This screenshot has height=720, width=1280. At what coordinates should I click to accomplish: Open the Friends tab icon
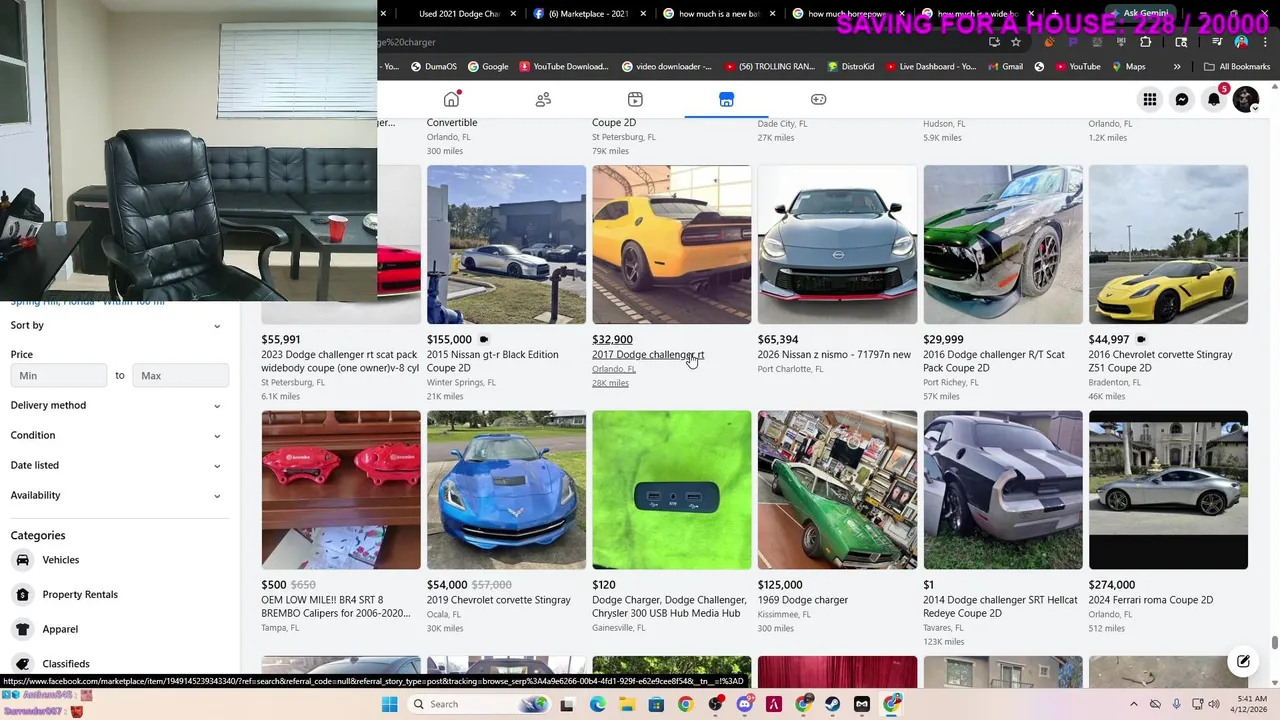[x=543, y=99]
